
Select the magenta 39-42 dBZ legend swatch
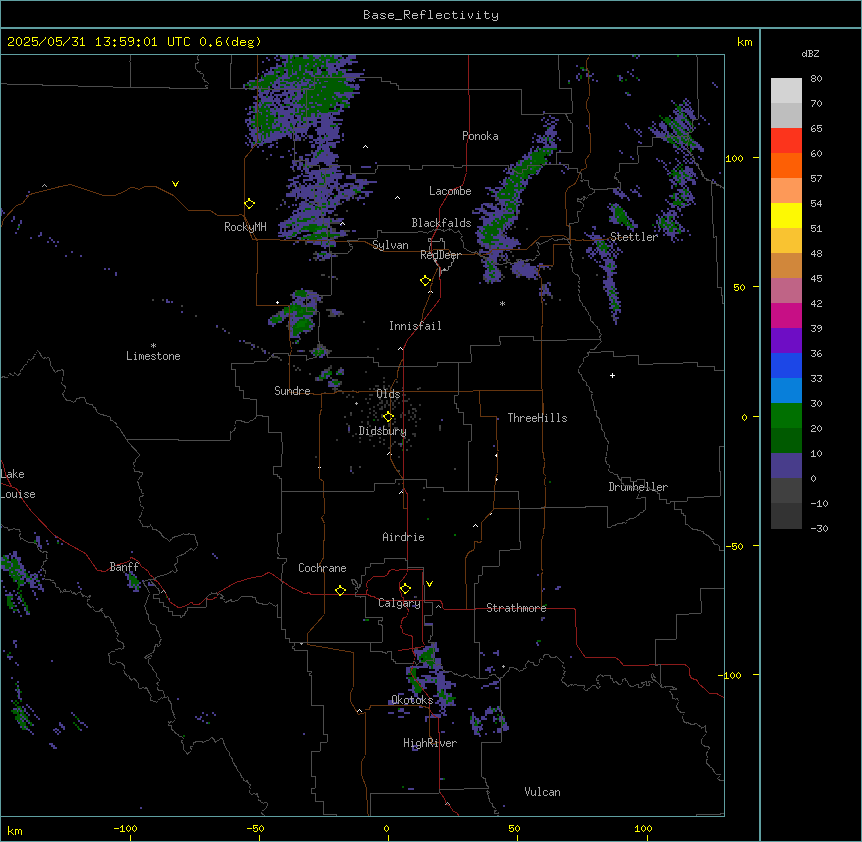[x=786, y=316]
